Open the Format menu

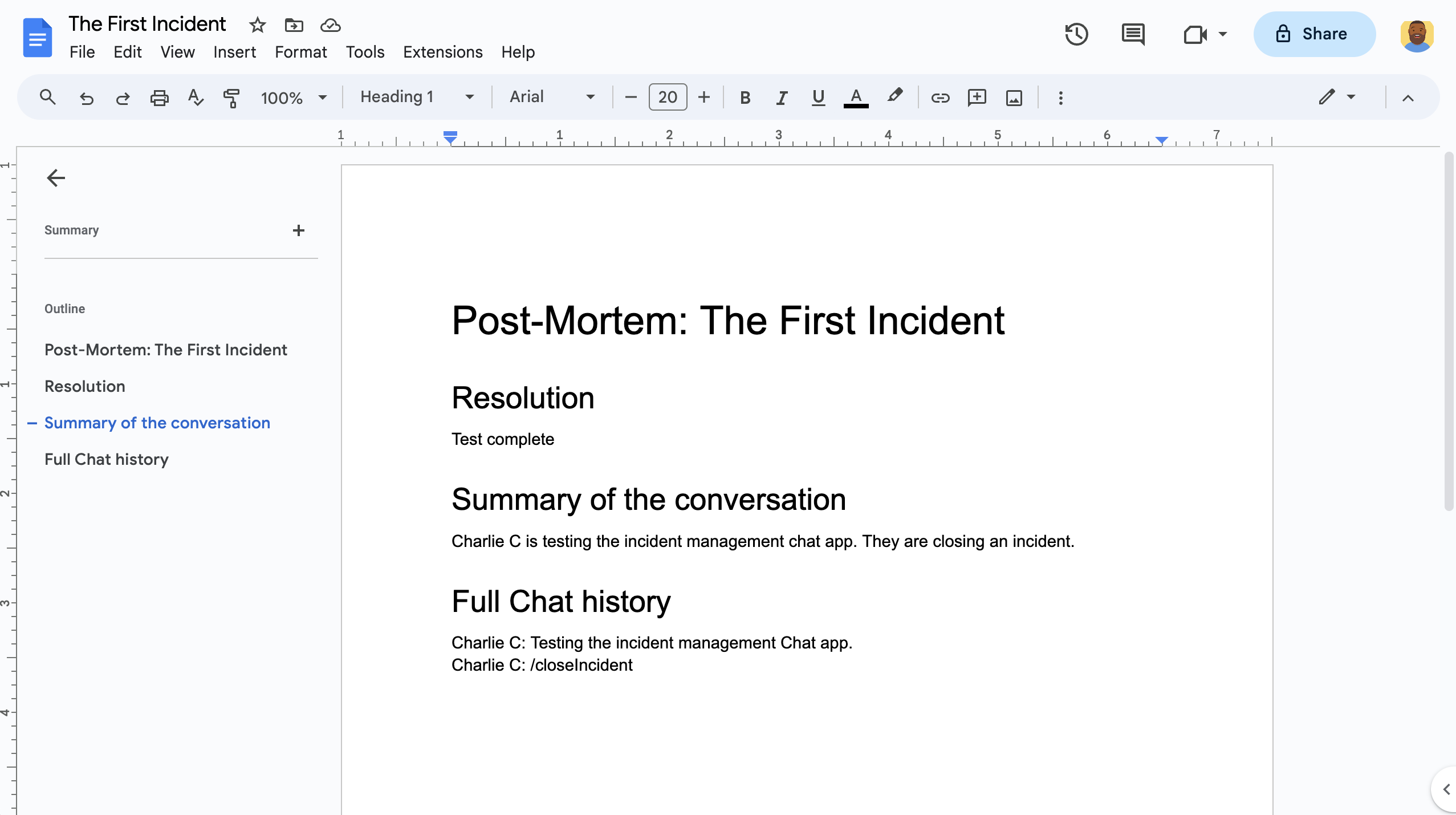pos(300,52)
